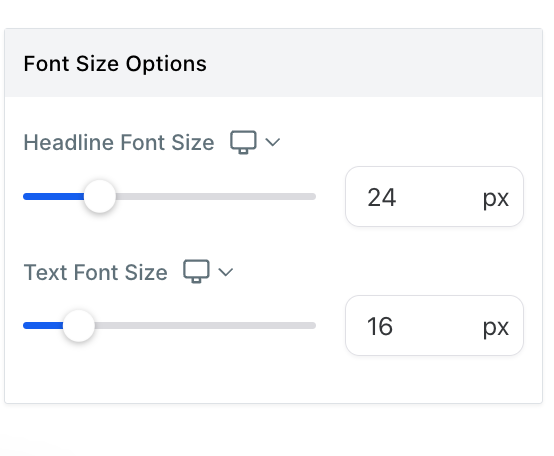This screenshot has width=554, height=456.
Task: Click the blue filled part of Text slider
Action: pyautogui.click(x=43, y=326)
